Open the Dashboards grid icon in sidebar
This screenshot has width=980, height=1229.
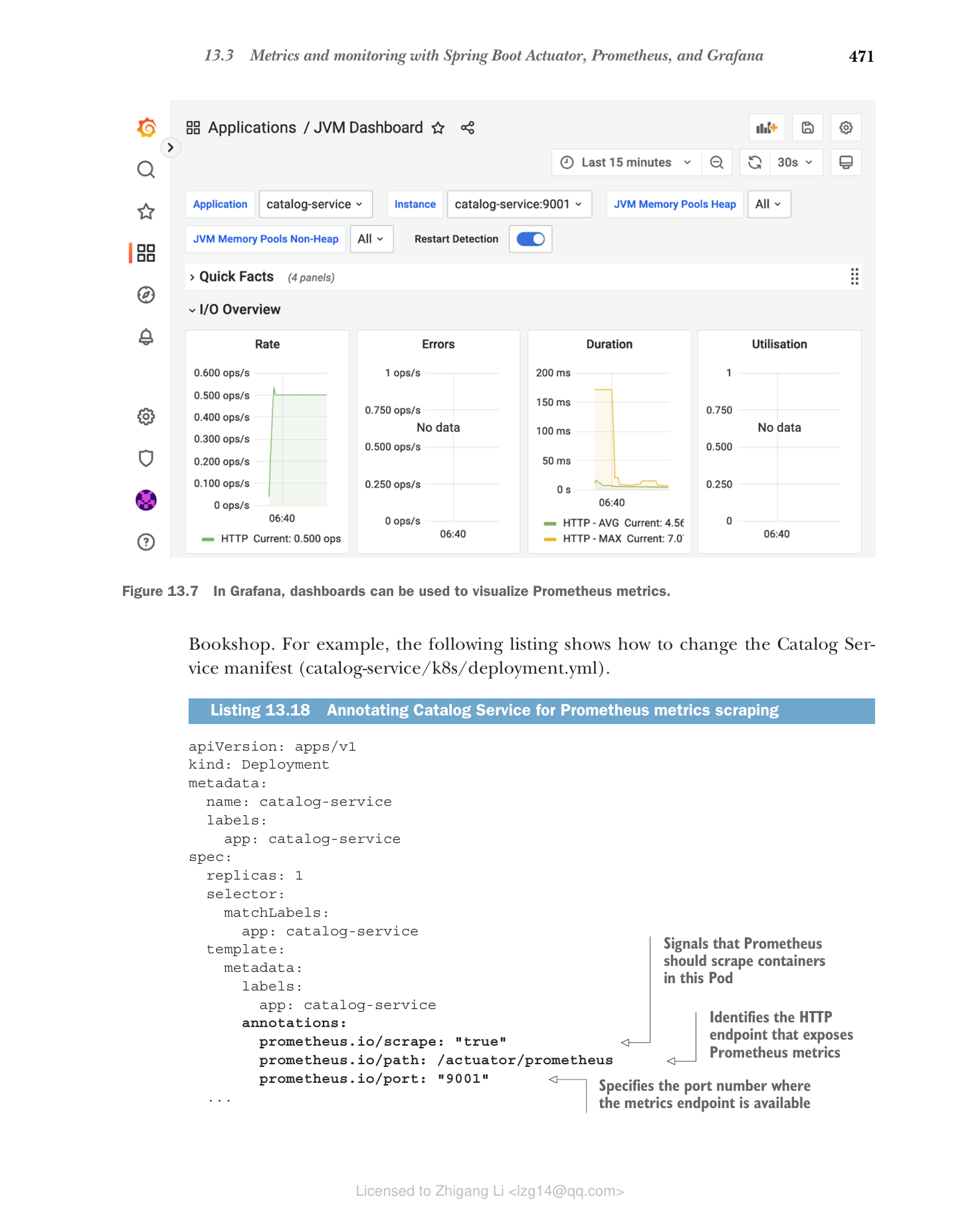click(146, 253)
